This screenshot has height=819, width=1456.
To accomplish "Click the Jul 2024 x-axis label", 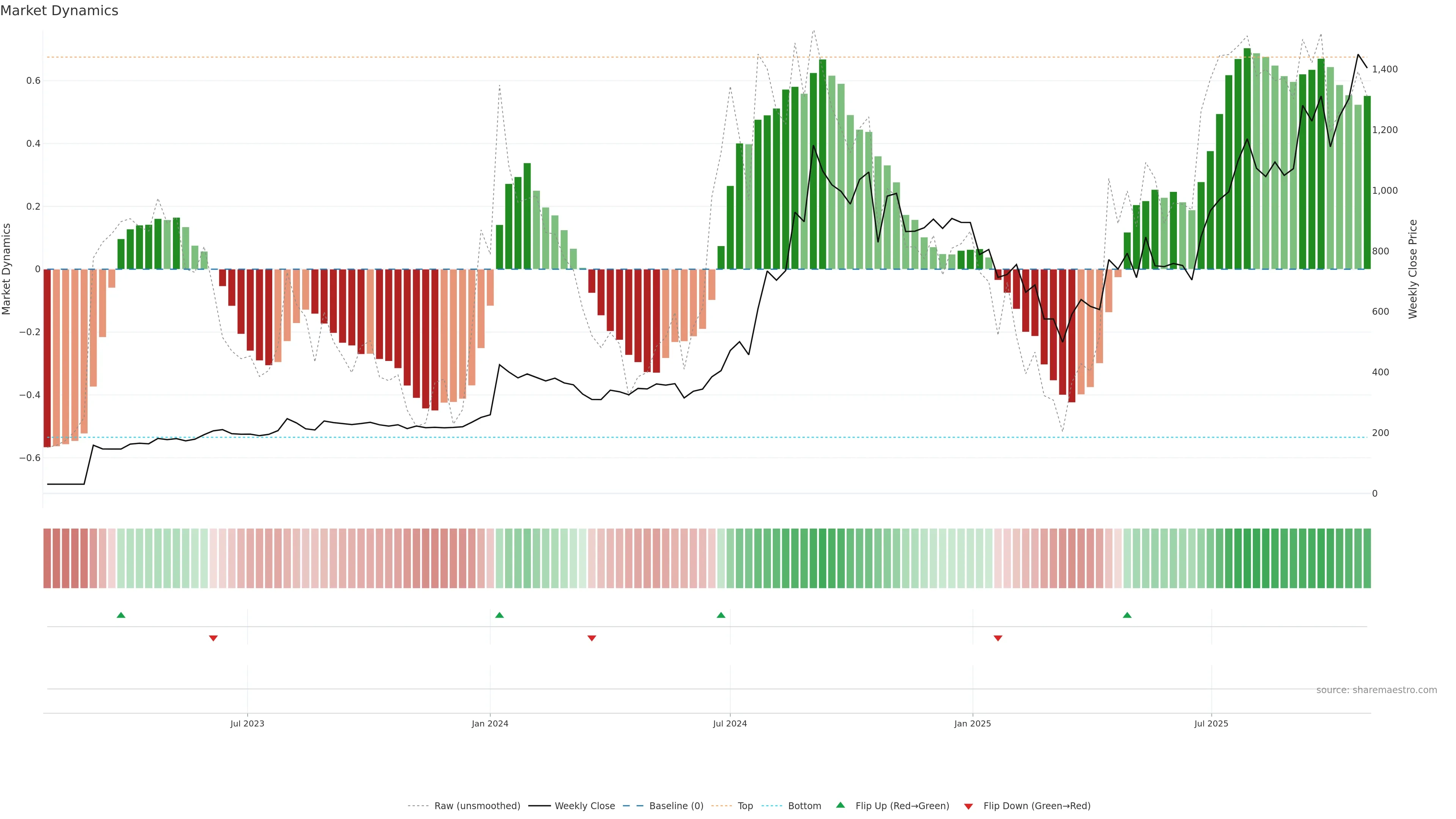I will pos(730,723).
